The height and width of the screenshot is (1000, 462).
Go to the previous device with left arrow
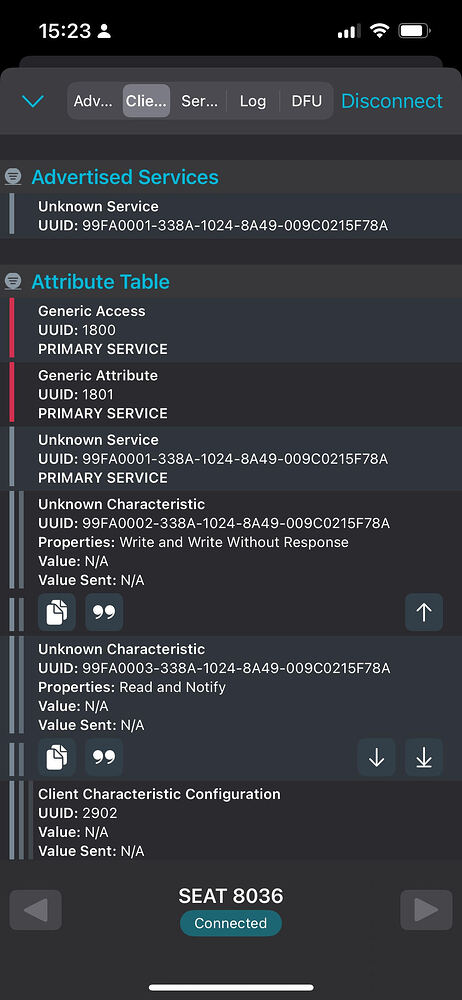36,910
